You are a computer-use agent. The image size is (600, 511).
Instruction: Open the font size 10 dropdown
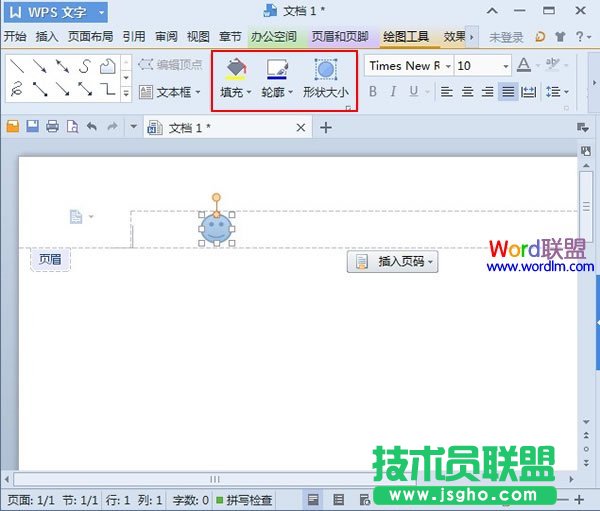click(x=504, y=66)
